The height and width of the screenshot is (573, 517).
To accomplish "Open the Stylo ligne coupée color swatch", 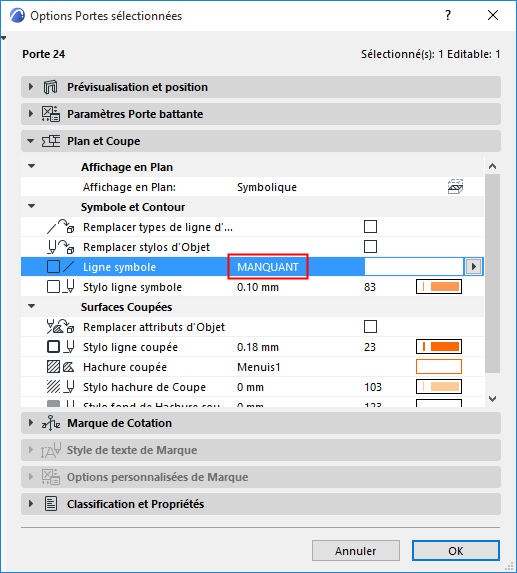I will point(439,347).
